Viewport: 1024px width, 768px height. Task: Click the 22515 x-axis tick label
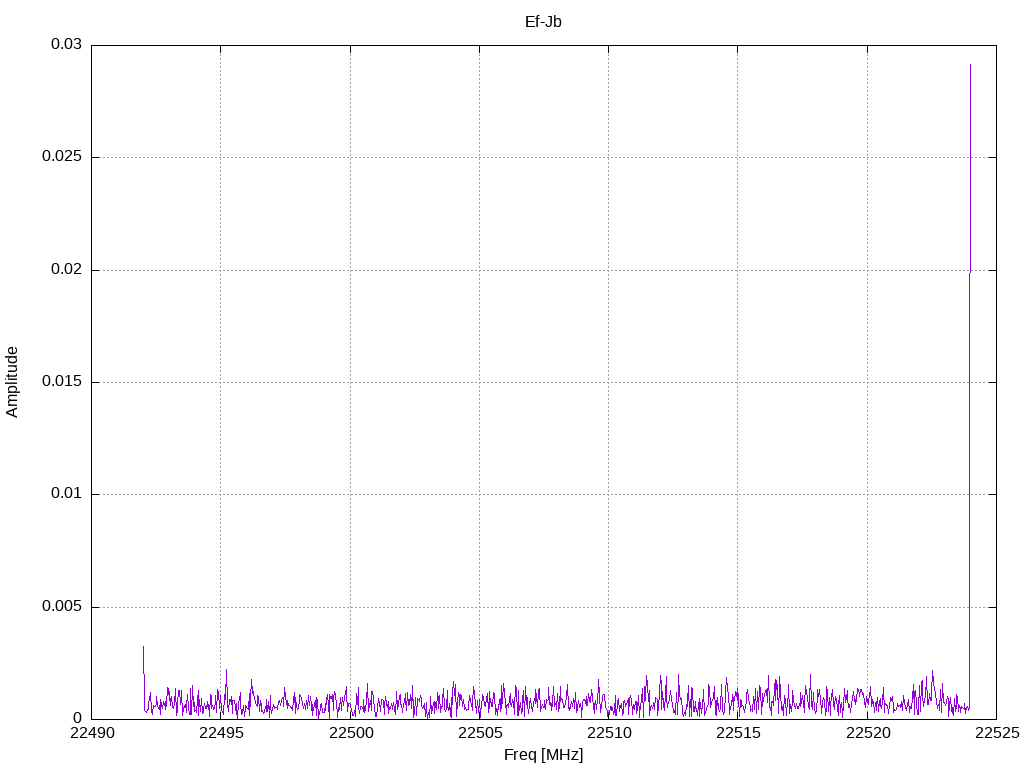(739, 733)
